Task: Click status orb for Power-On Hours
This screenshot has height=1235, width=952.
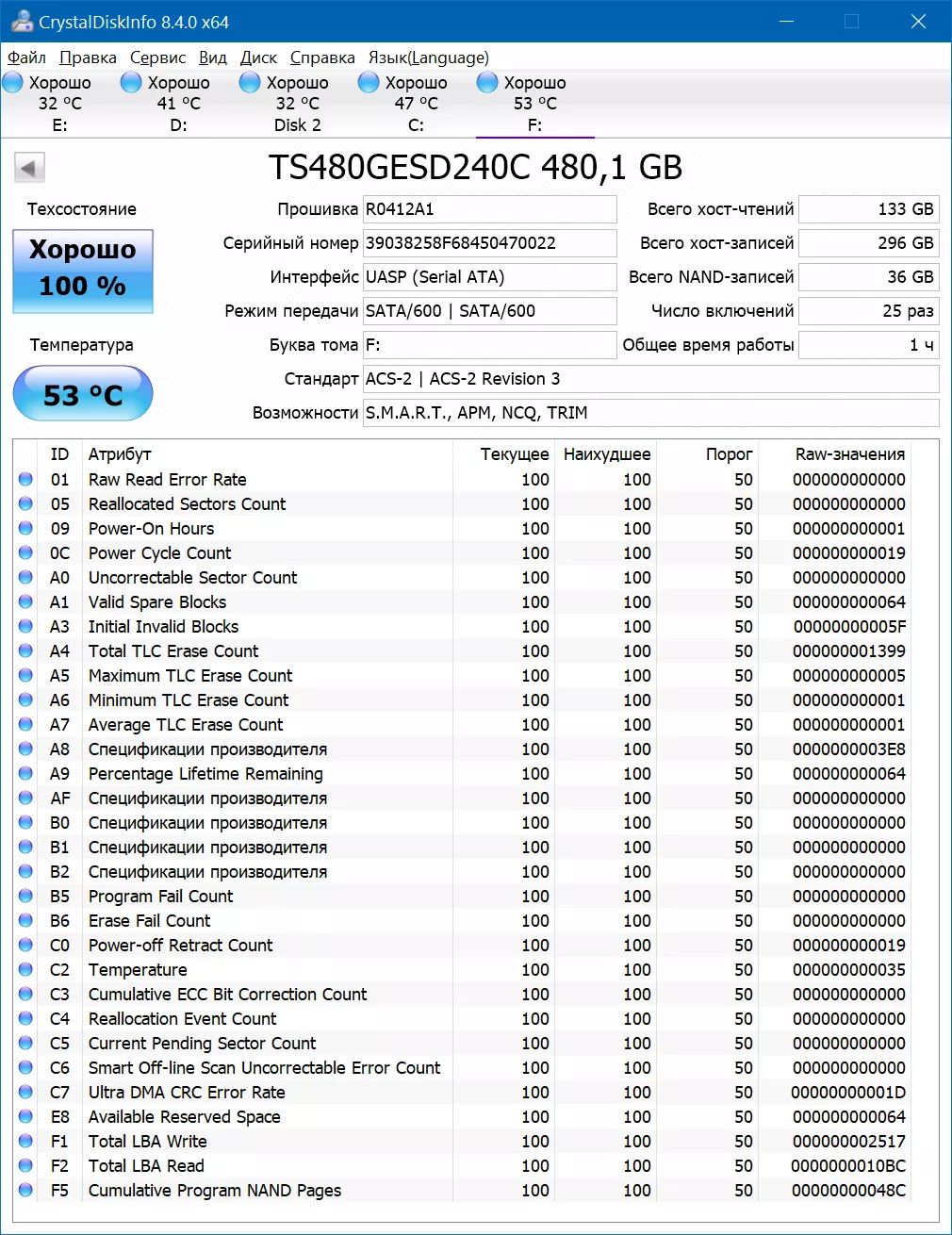Action: tap(25, 528)
